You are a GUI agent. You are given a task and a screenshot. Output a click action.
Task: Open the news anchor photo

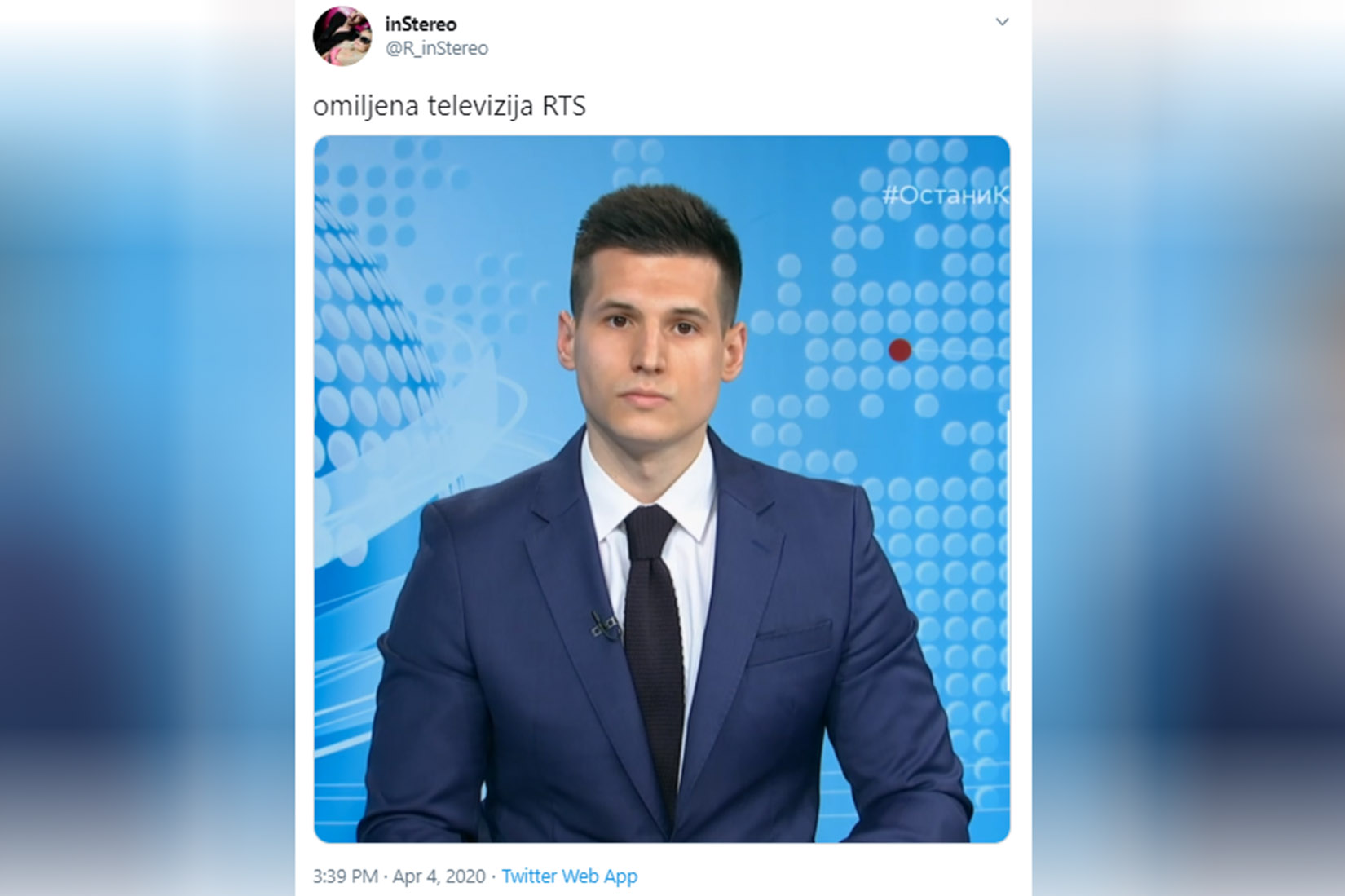click(x=662, y=489)
